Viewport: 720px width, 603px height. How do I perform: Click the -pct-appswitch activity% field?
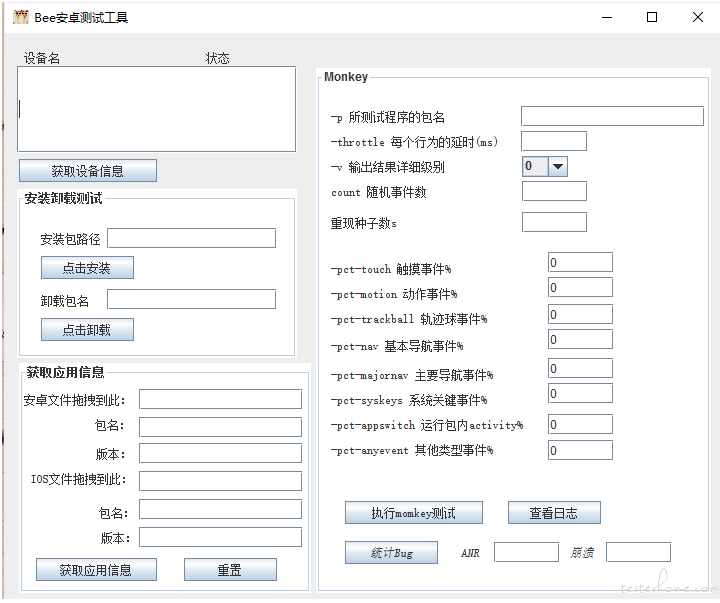coord(580,424)
